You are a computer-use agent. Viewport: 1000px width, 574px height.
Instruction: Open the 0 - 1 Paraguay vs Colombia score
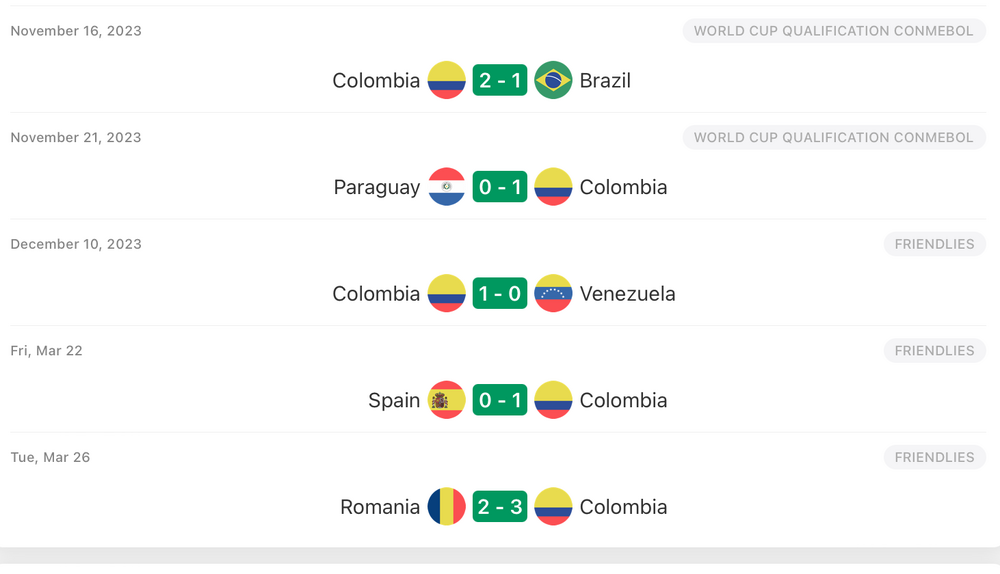pyautogui.click(x=500, y=187)
